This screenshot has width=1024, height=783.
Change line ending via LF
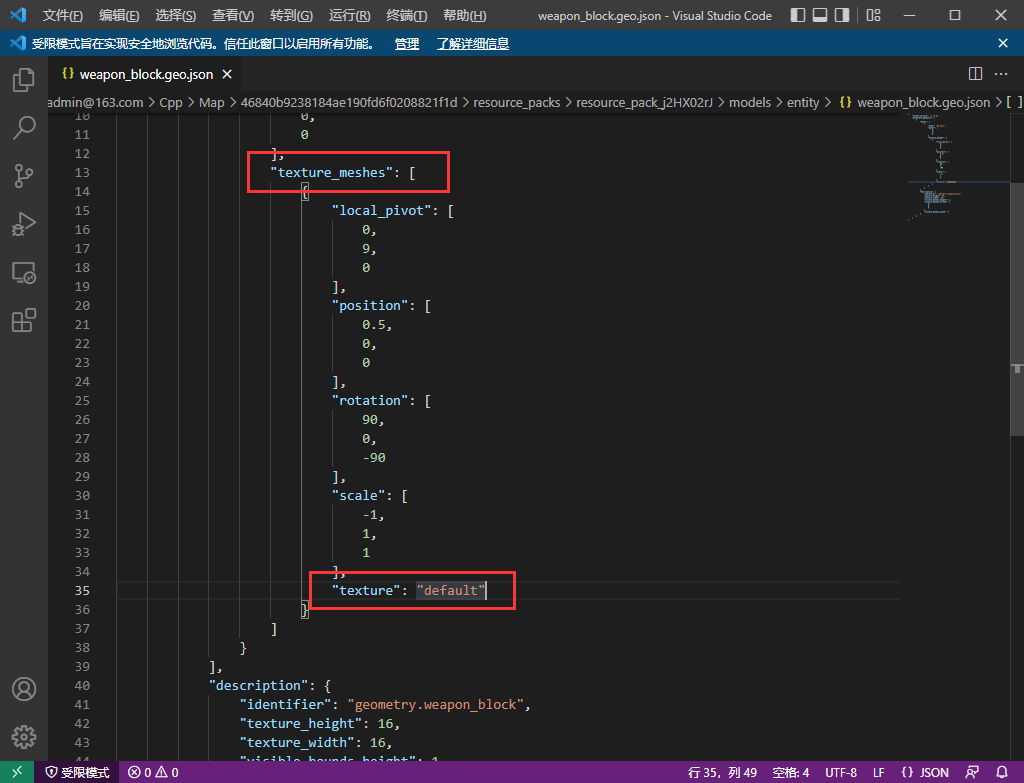[878, 772]
